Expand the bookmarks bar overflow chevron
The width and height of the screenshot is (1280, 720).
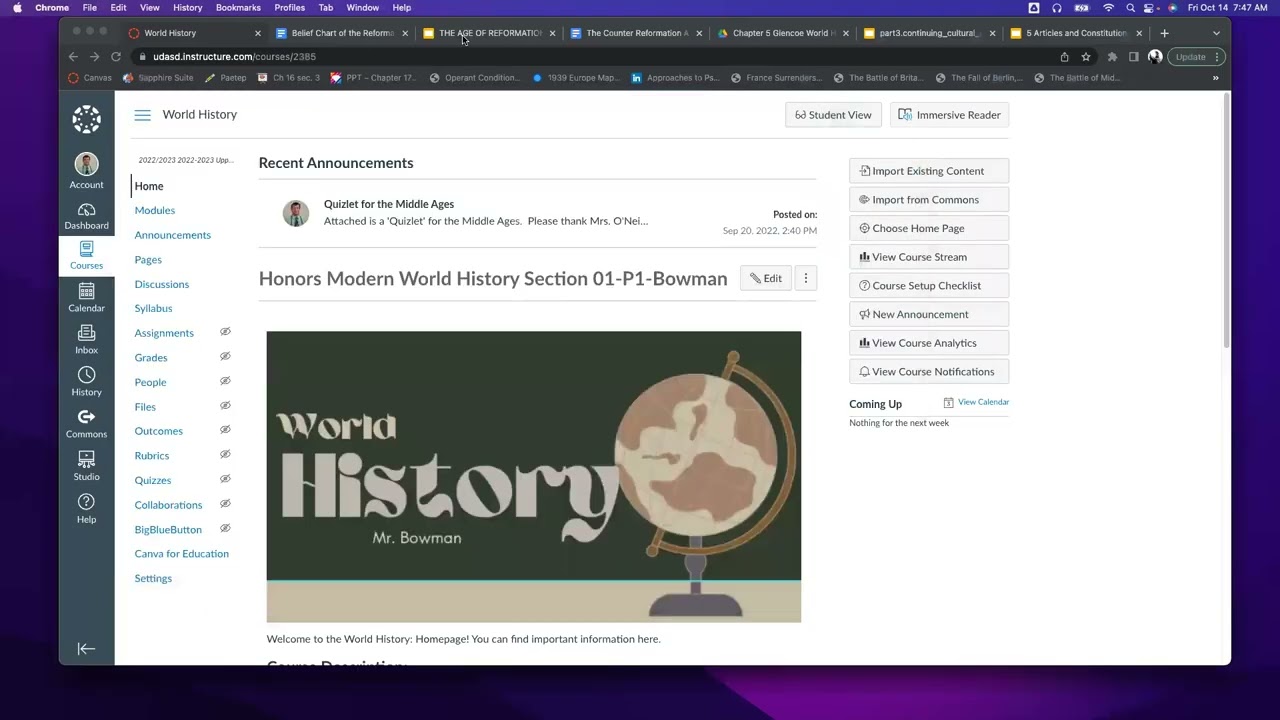point(1215,78)
